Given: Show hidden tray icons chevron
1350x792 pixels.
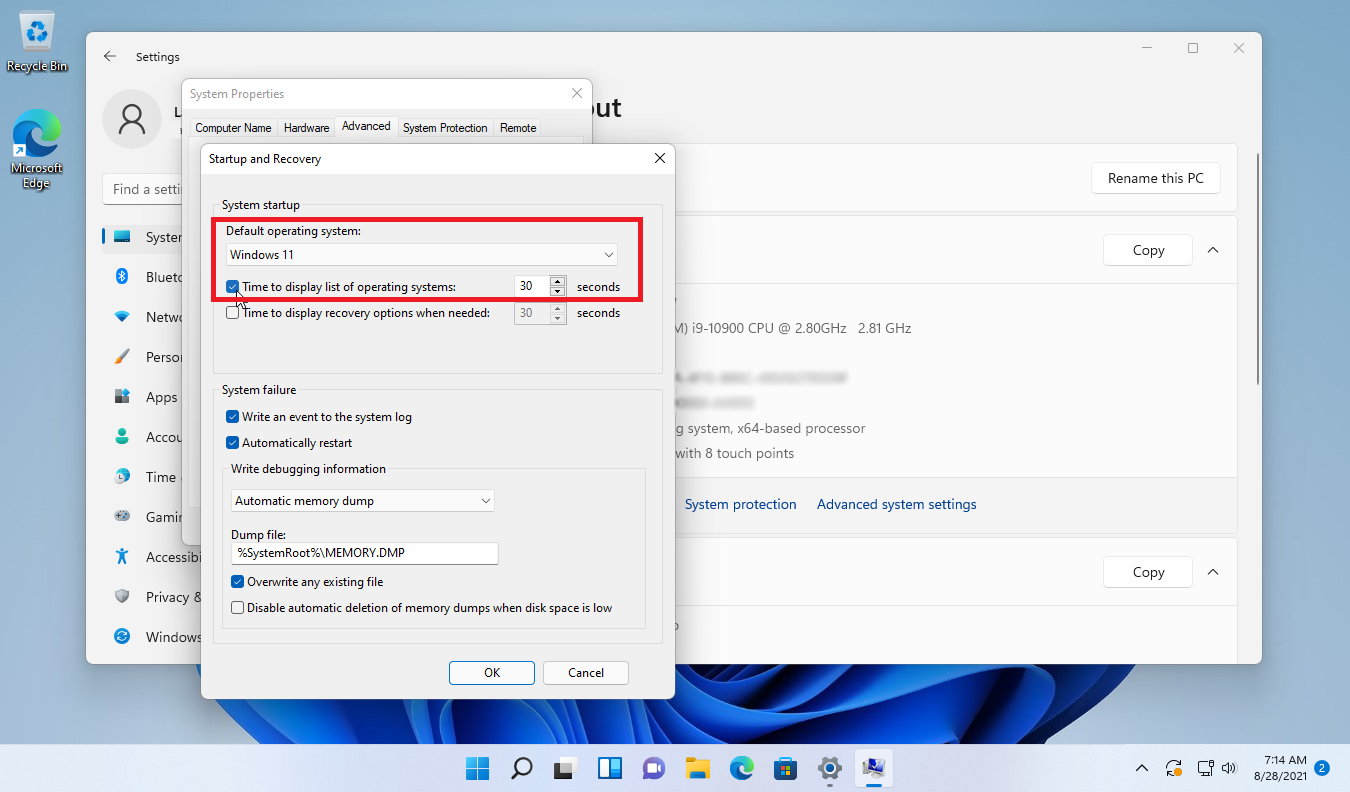Looking at the screenshot, I should [1141, 768].
